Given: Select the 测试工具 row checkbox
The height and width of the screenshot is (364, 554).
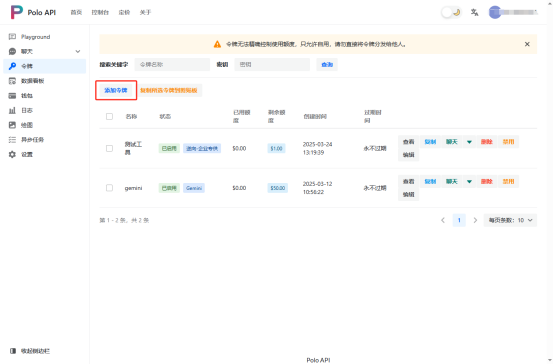Looking at the screenshot, I should (x=110, y=148).
